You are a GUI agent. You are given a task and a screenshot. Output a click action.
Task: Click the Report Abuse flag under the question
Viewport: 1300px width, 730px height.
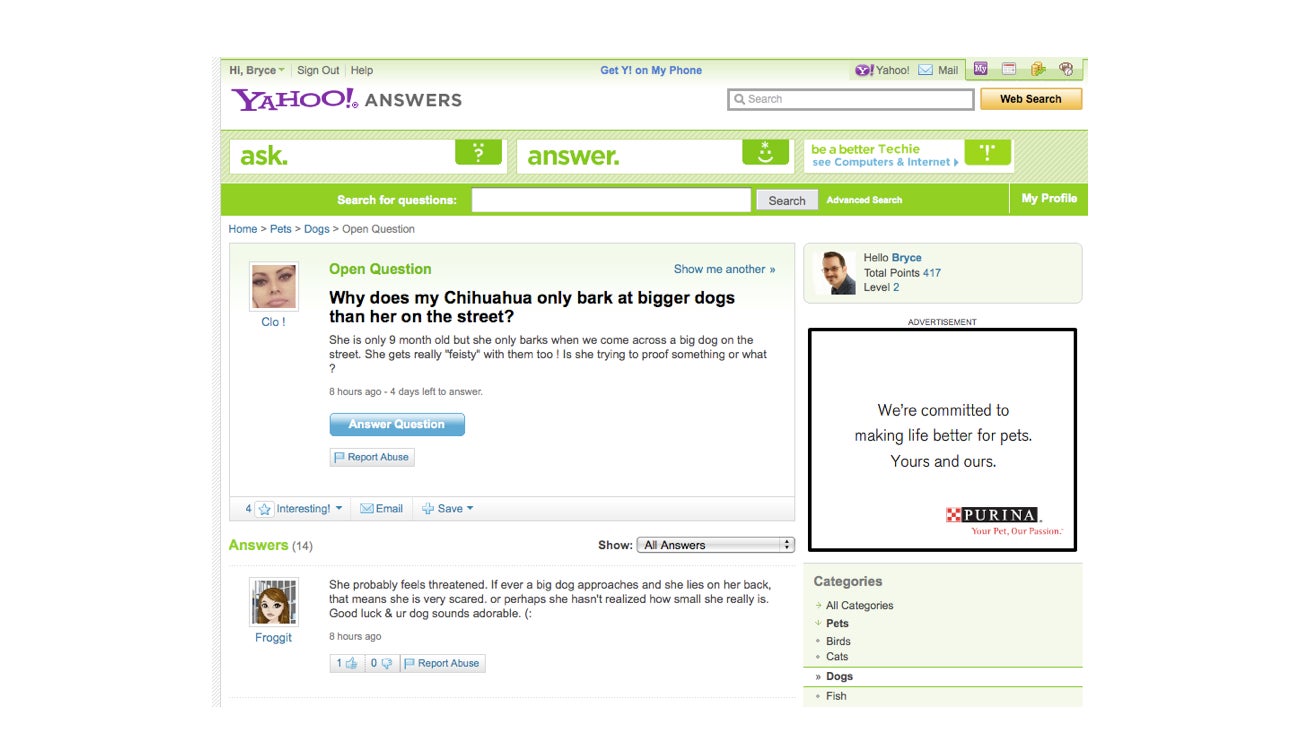pyautogui.click(x=372, y=457)
